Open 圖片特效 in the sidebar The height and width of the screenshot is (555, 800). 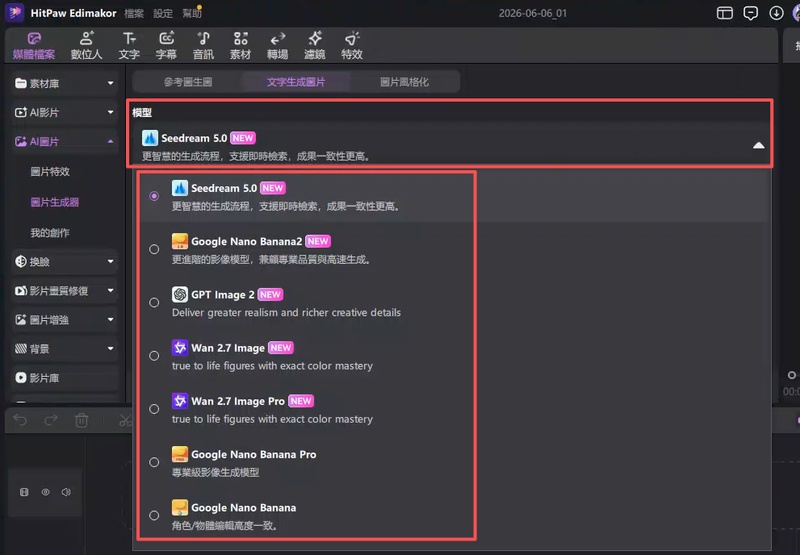click(50, 172)
